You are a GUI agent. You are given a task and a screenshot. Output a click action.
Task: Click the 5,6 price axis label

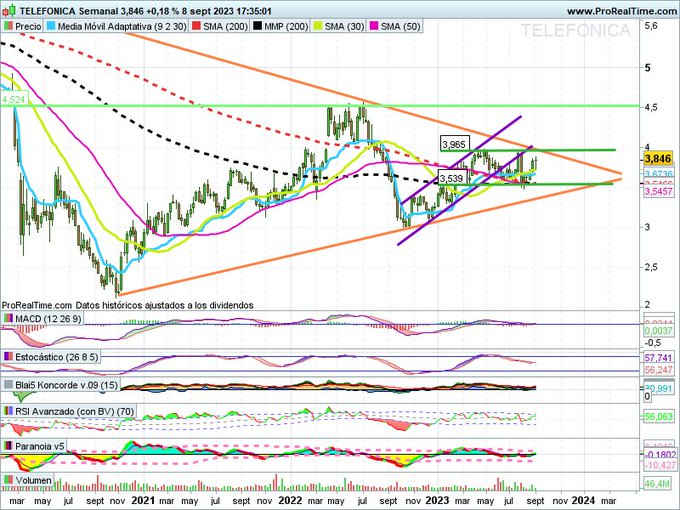tap(651, 26)
